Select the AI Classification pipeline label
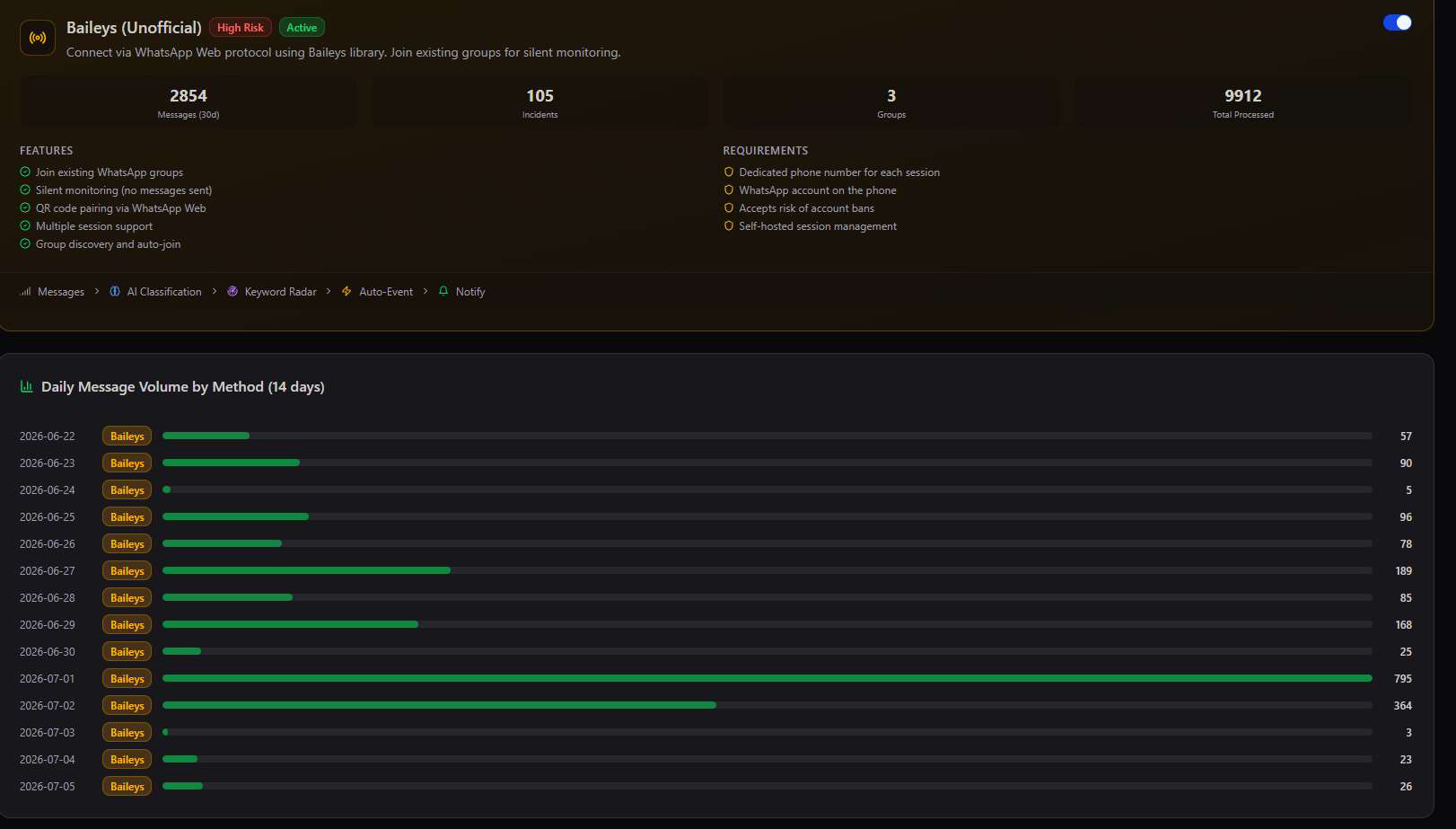This screenshot has width=1456, height=829. [x=164, y=292]
